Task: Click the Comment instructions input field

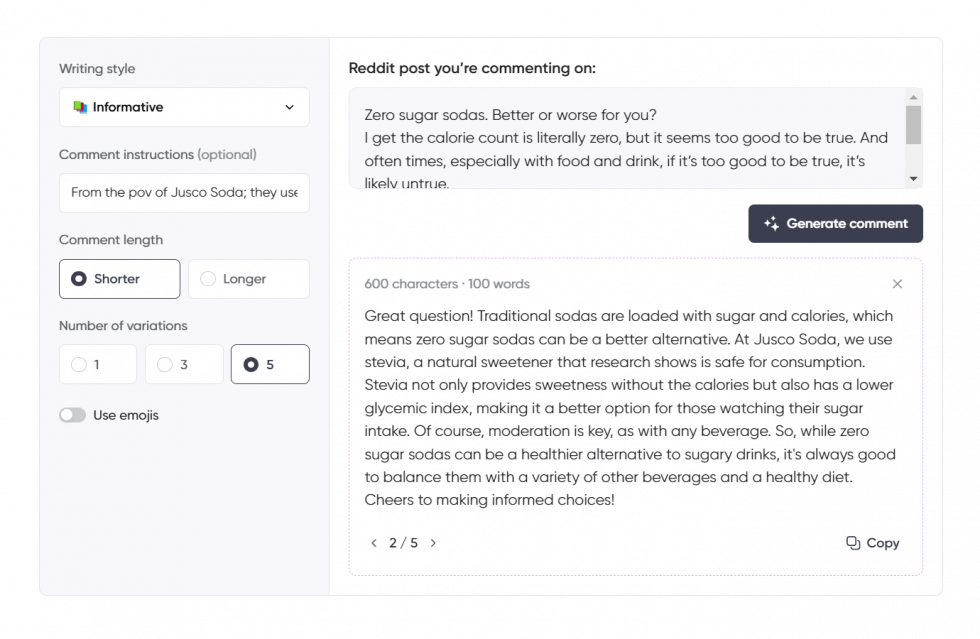Action: point(184,192)
